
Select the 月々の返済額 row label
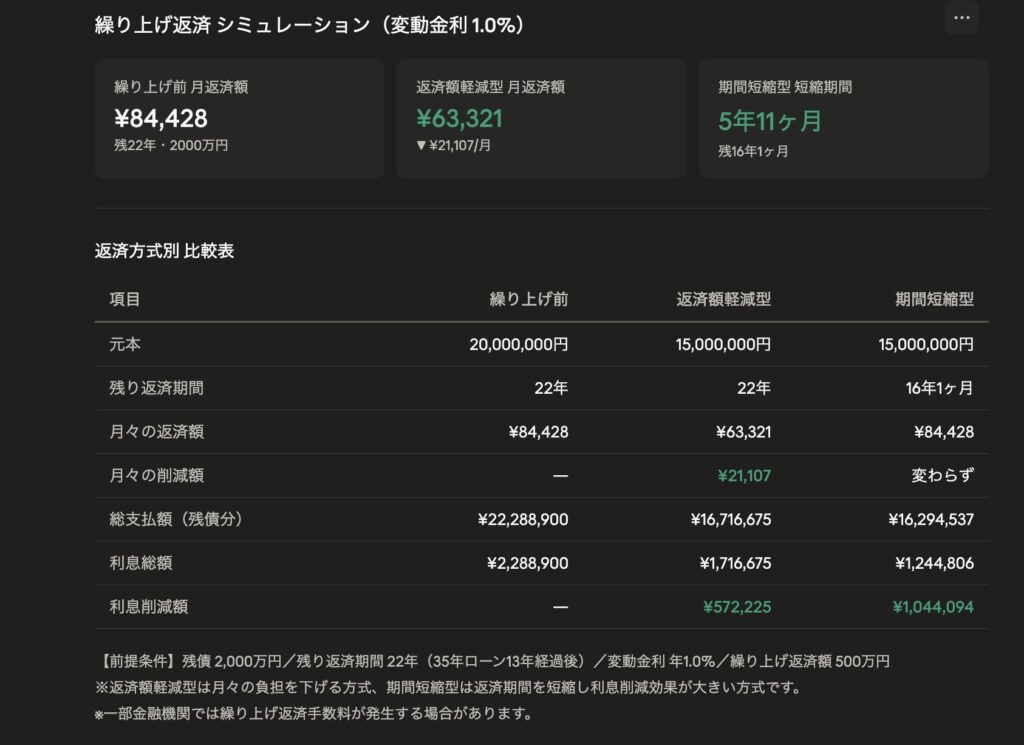157,432
